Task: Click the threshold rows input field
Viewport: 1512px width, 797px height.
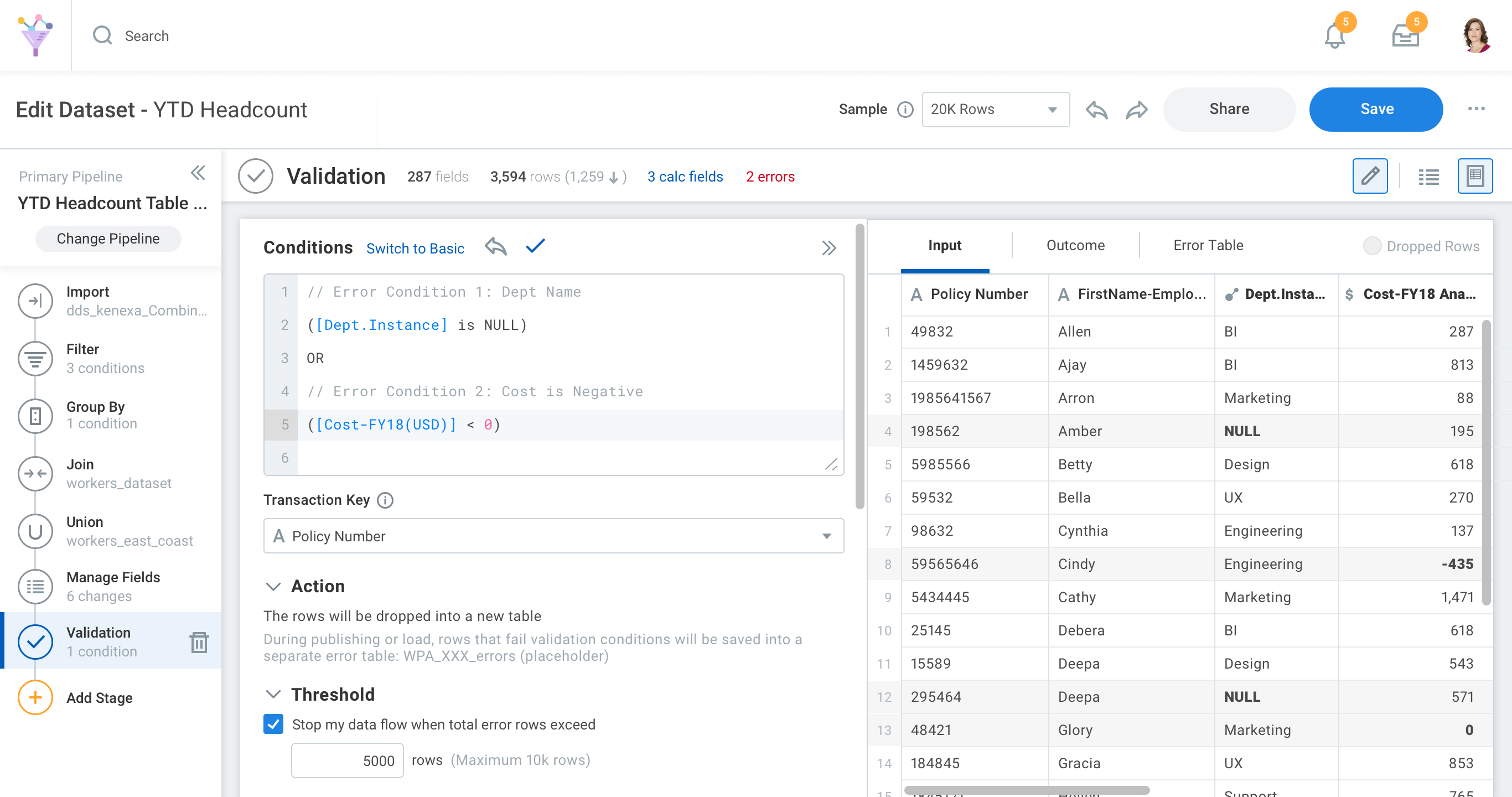Action: tap(347, 760)
